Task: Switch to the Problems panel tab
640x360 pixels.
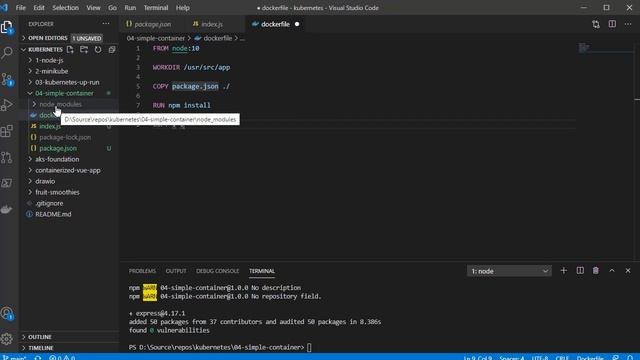Action: click(x=142, y=271)
